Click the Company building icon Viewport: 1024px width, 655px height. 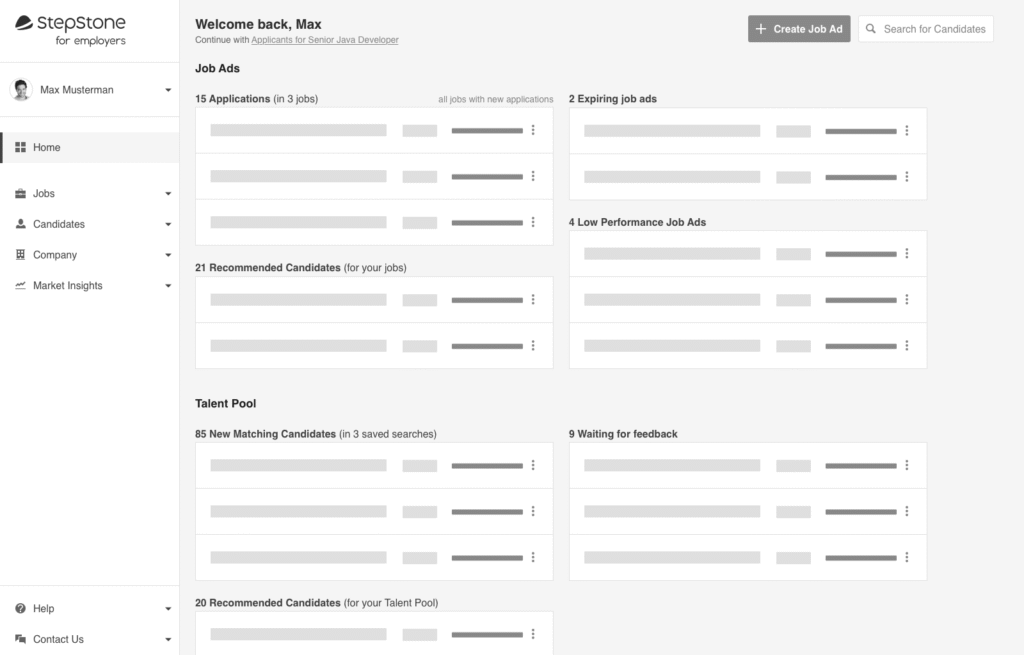[21, 255]
